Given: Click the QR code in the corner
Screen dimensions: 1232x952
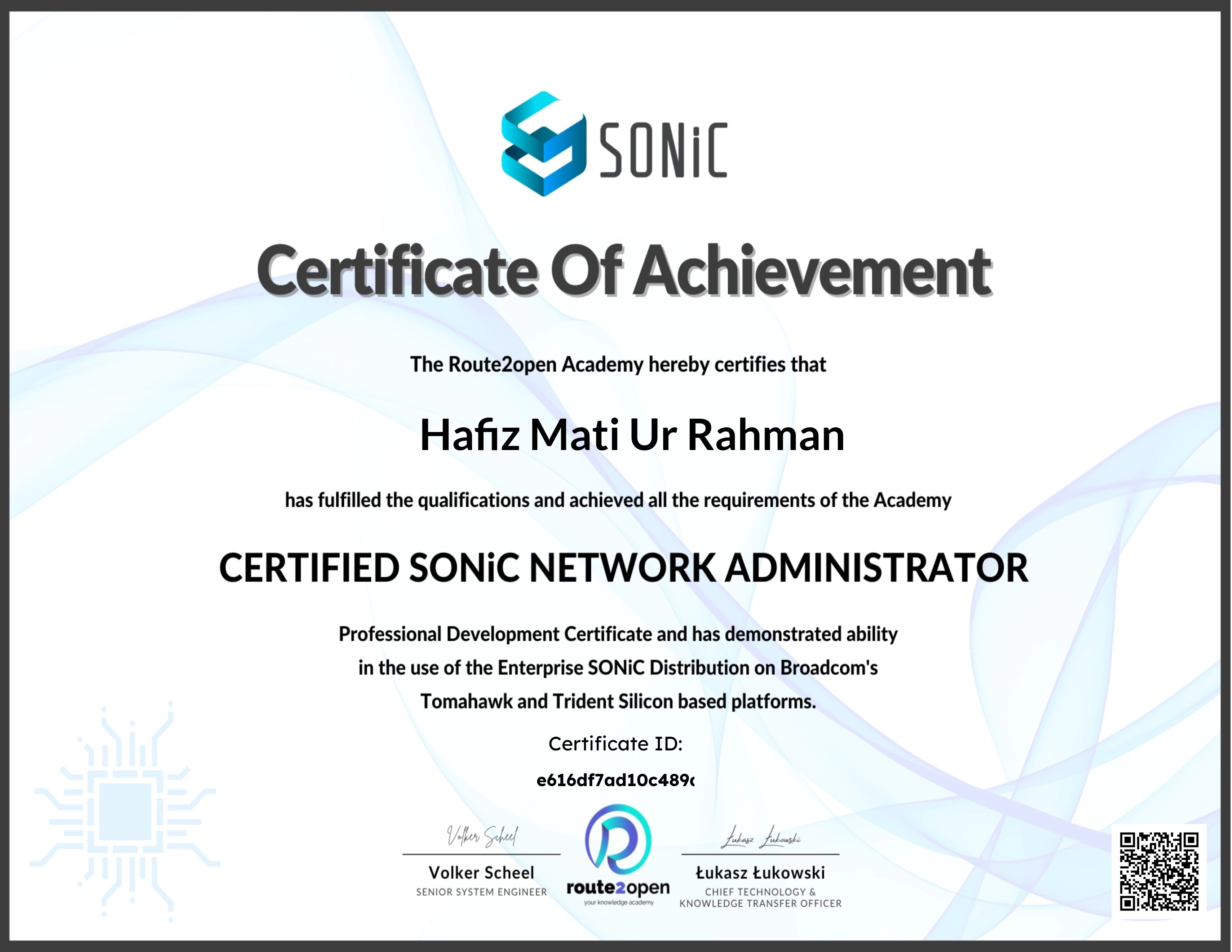Looking at the screenshot, I should 1159,871.
